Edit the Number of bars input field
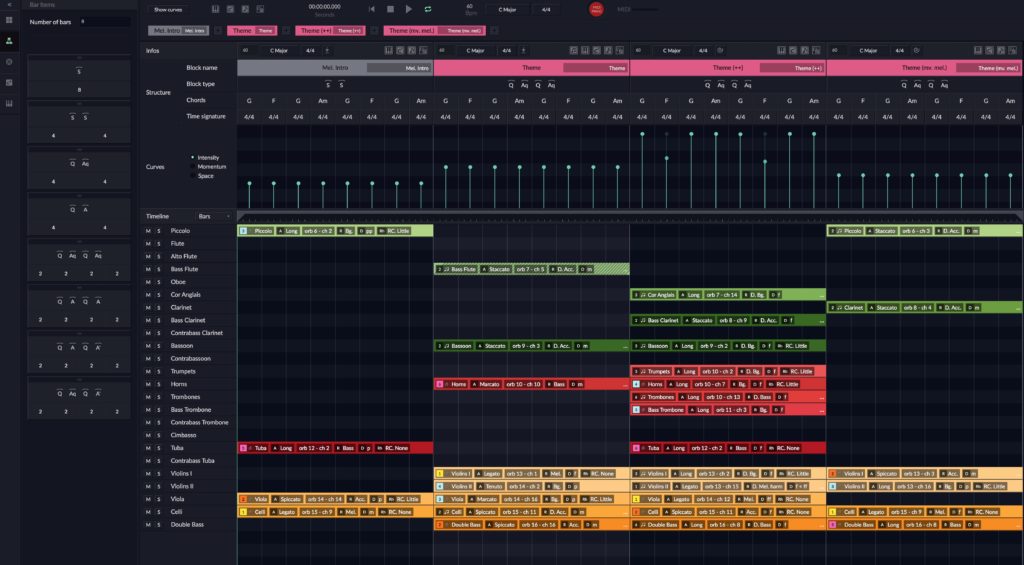Screen dimensions: 1024x565 pyautogui.click(x=104, y=22)
